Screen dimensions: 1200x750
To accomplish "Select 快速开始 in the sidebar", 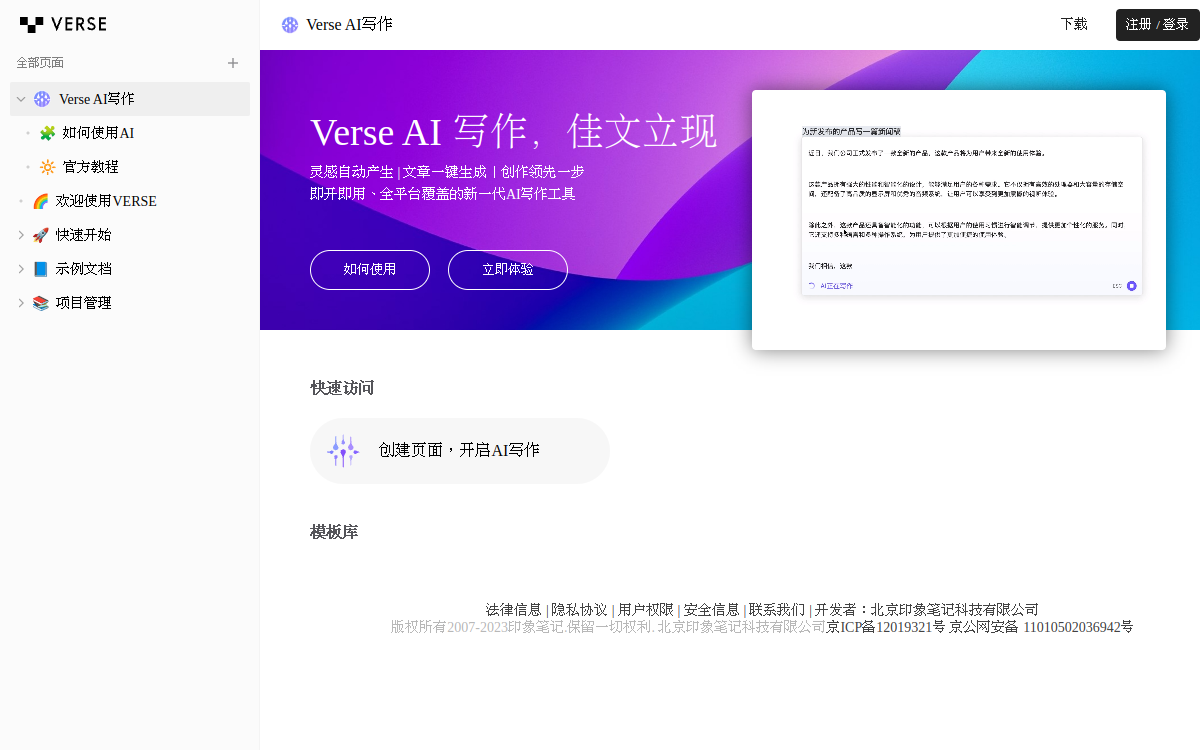I will [84, 235].
